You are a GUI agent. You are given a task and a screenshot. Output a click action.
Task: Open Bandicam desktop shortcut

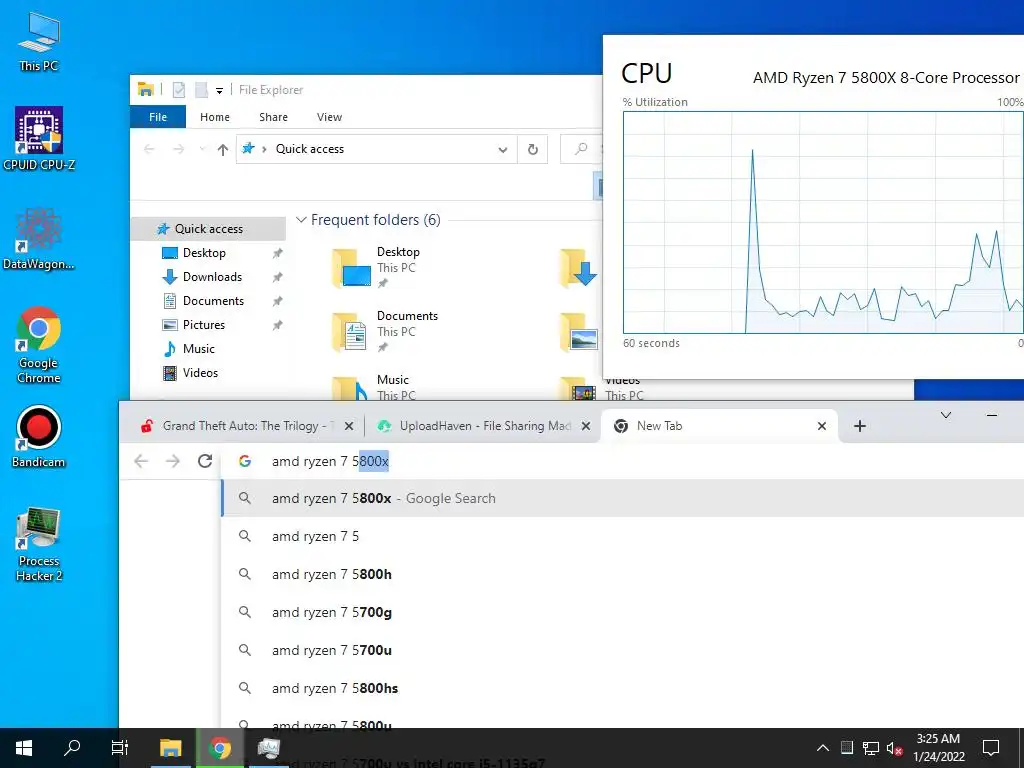point(39,436)
